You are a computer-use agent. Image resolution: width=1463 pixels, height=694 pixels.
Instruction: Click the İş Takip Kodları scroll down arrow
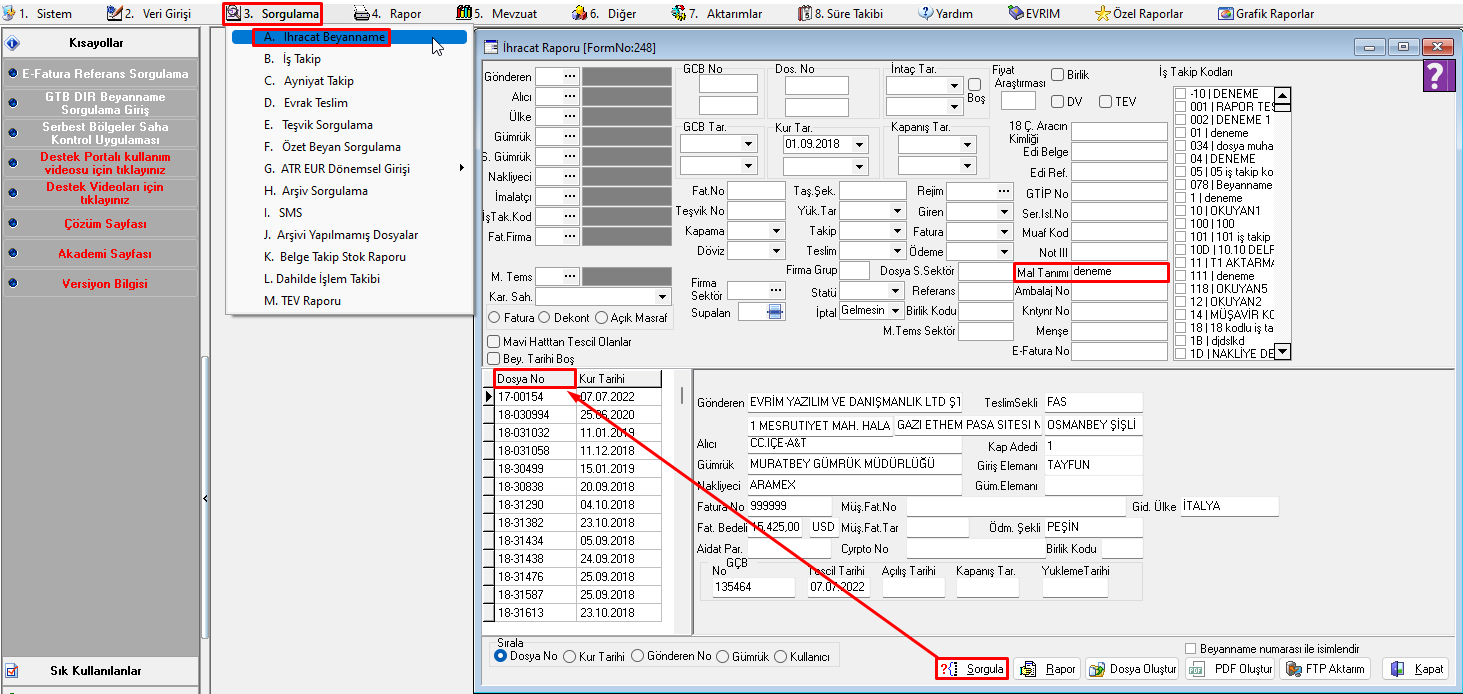click(1284, 351)
